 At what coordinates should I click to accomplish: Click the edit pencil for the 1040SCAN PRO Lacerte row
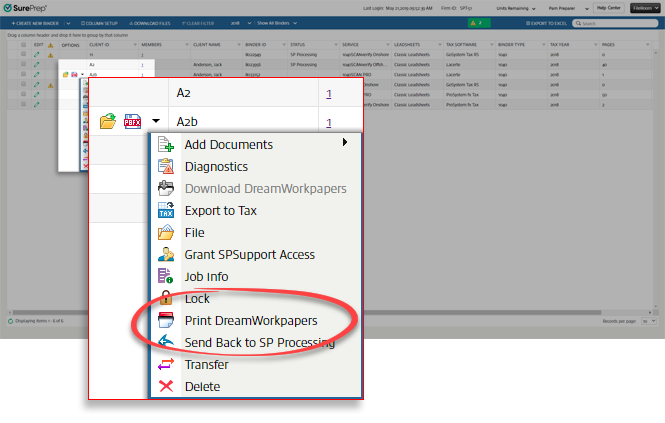tap(36, 75)
